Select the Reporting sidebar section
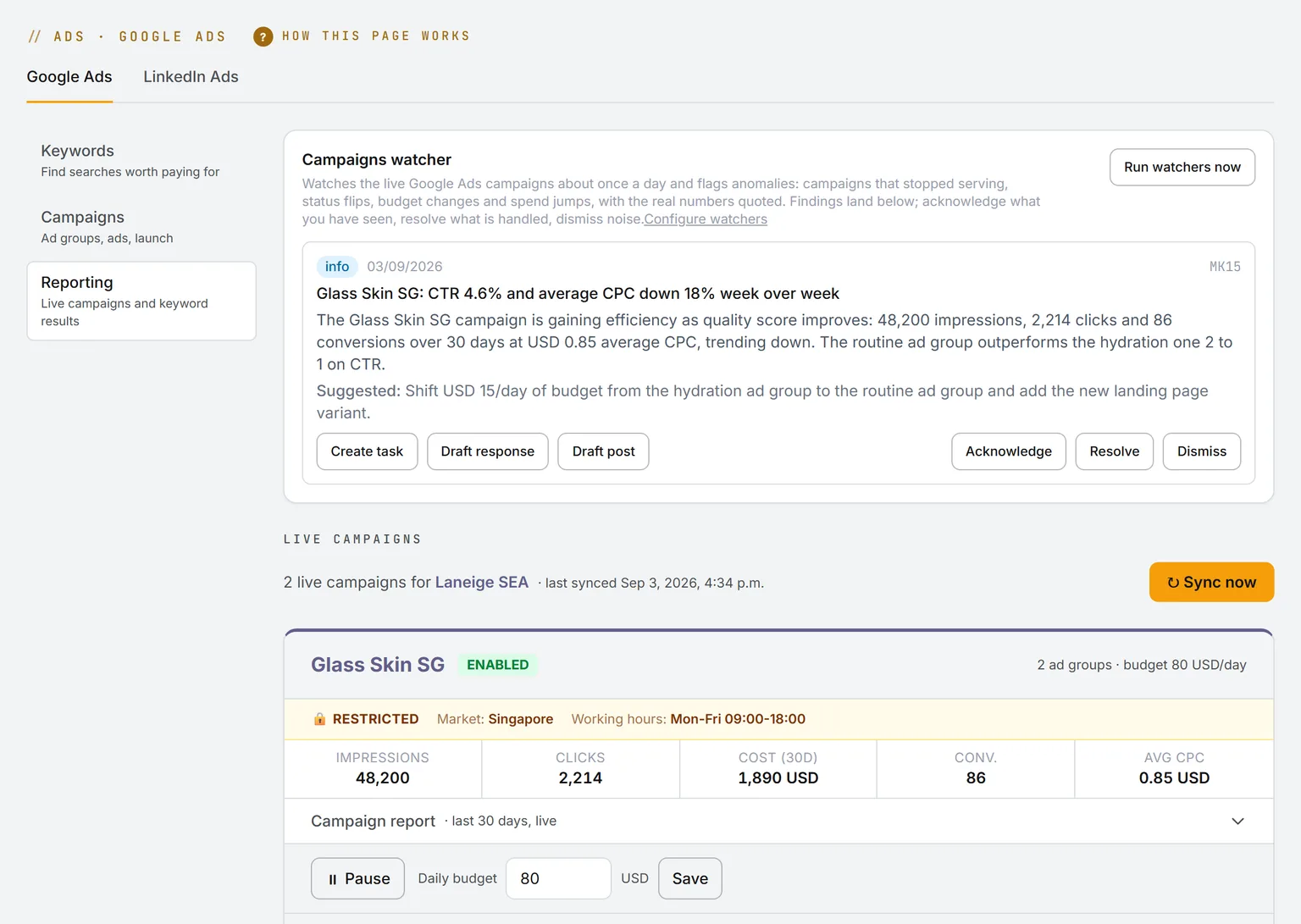The image size is (1301, 924). (141, 301)
